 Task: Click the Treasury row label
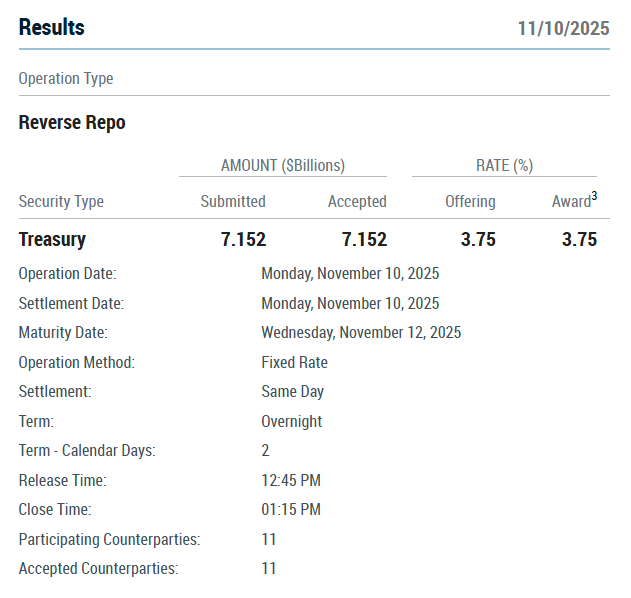click(x=52, y=240)
